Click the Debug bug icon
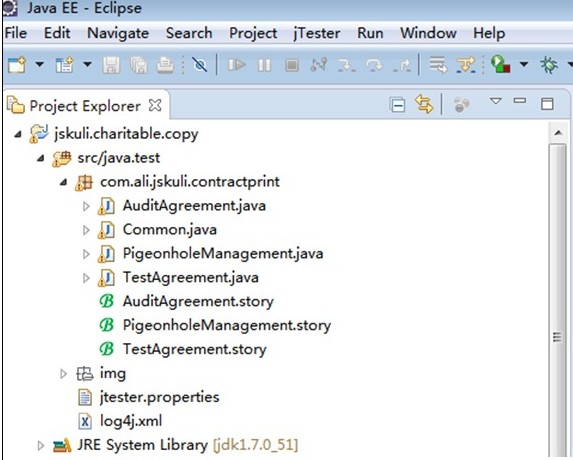This screenshot has width=573, height=460. [x=549, y=65]
